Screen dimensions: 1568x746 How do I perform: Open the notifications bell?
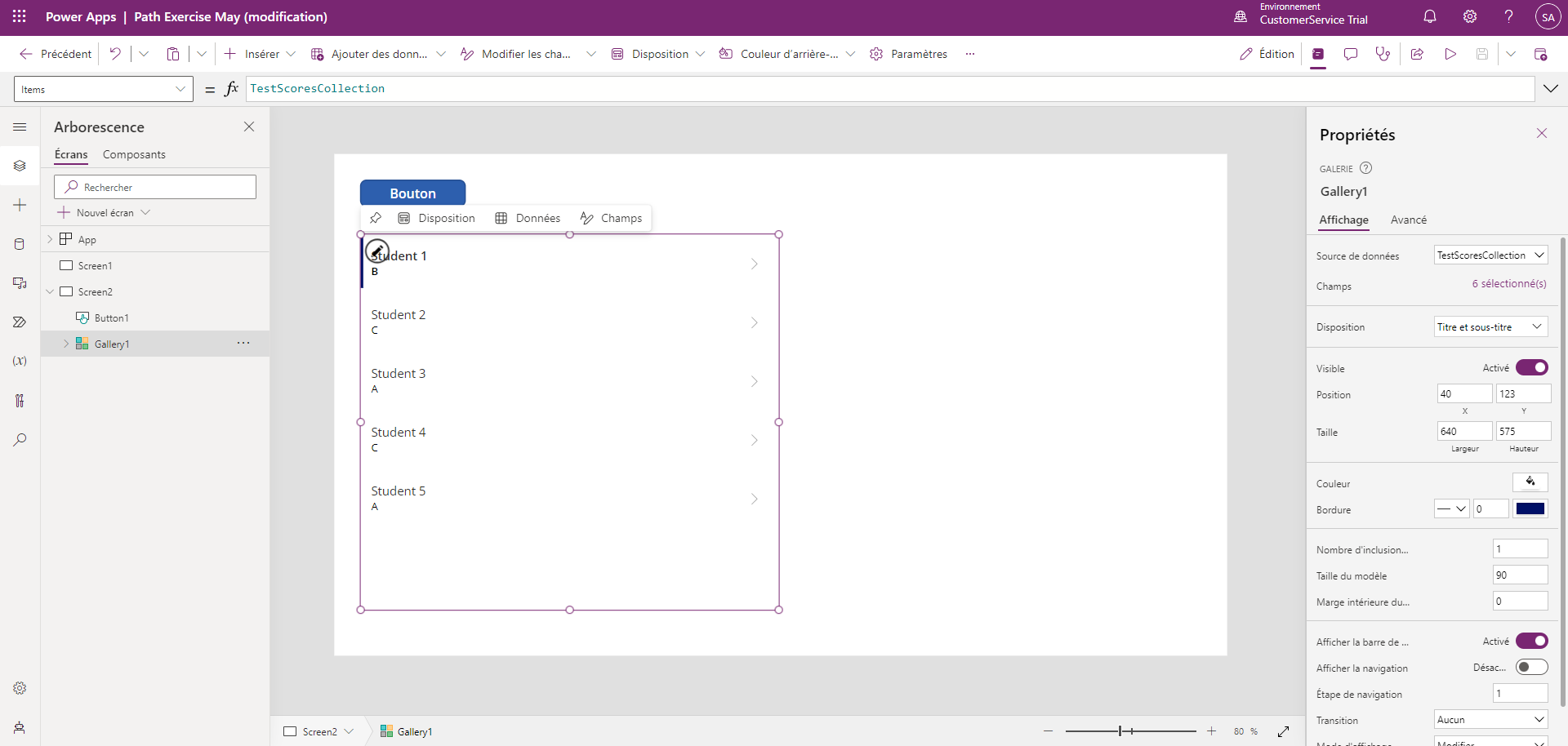pyautogui.click(x=1430, y=16)
